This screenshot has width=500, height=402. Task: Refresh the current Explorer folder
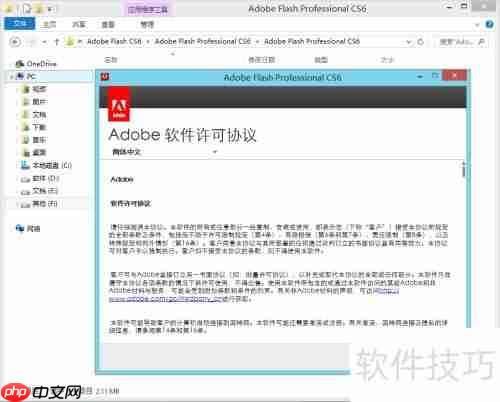(x=420, y=42)
